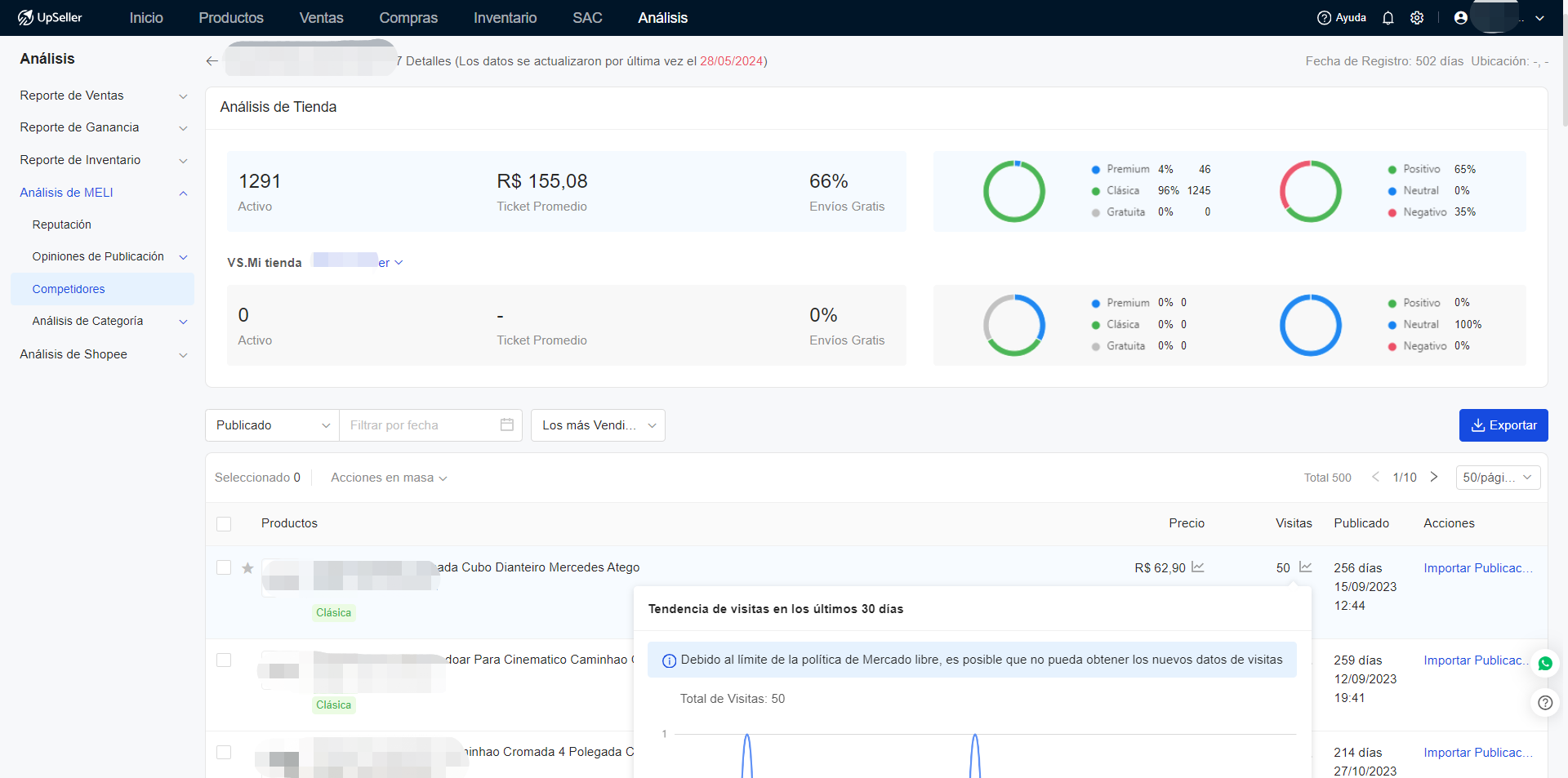Open the SAC menu
Image resolution: width=1568 pixels, height=778 pixels.
tap(587, 18)
